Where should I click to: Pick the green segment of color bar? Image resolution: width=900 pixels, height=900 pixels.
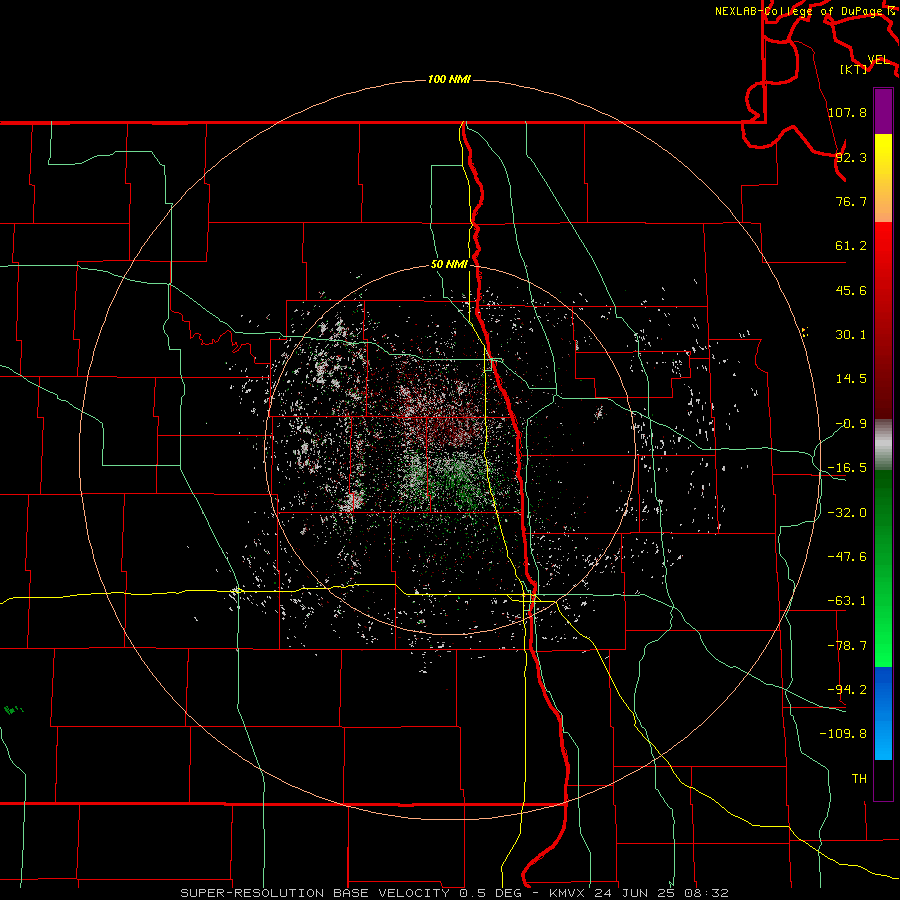(x=883, y=568)
